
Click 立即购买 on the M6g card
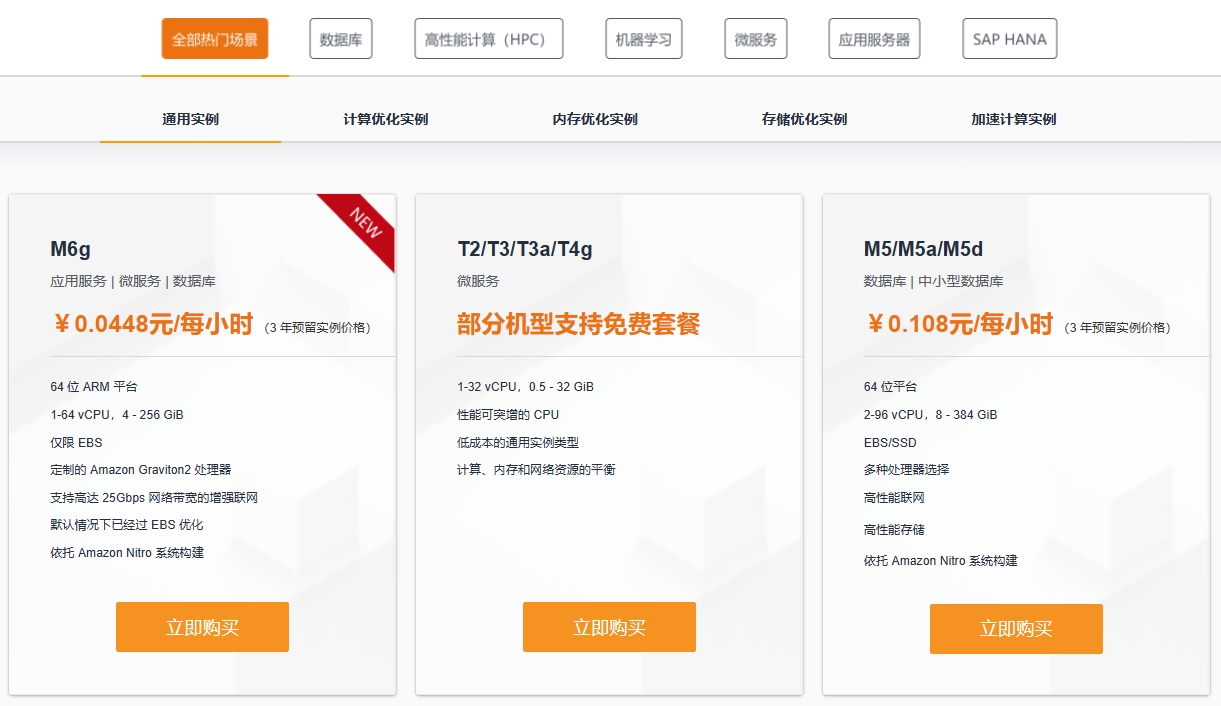[x=202, y=627]
